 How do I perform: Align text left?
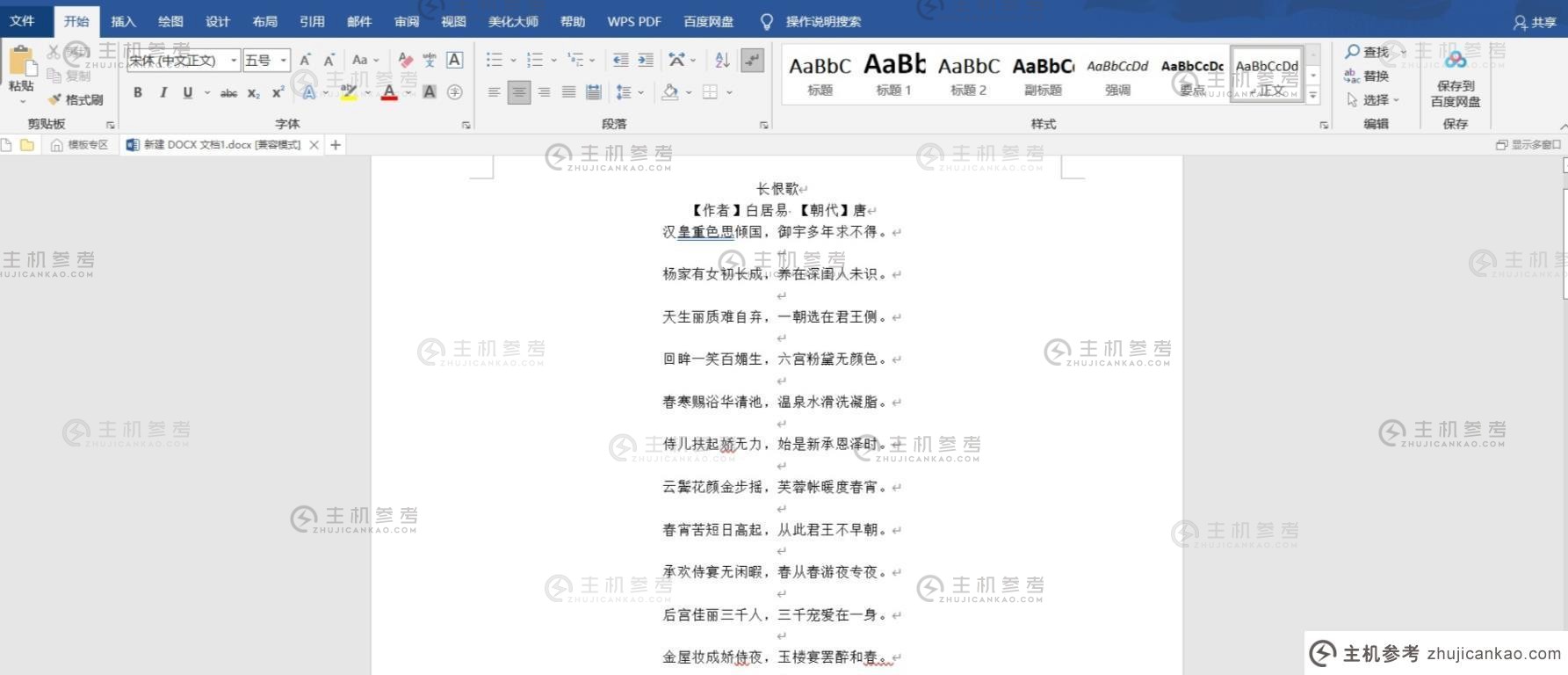tap(494, 91)
